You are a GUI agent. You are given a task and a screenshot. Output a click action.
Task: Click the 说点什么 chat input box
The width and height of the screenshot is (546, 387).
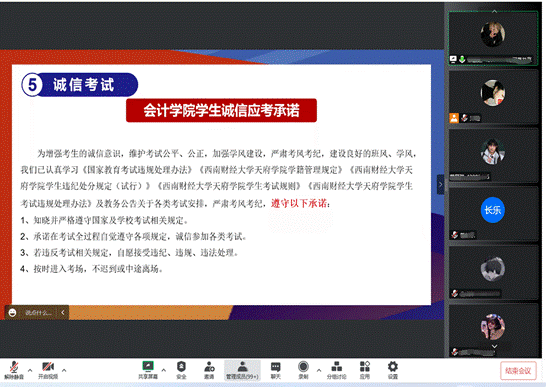(37, 312)
